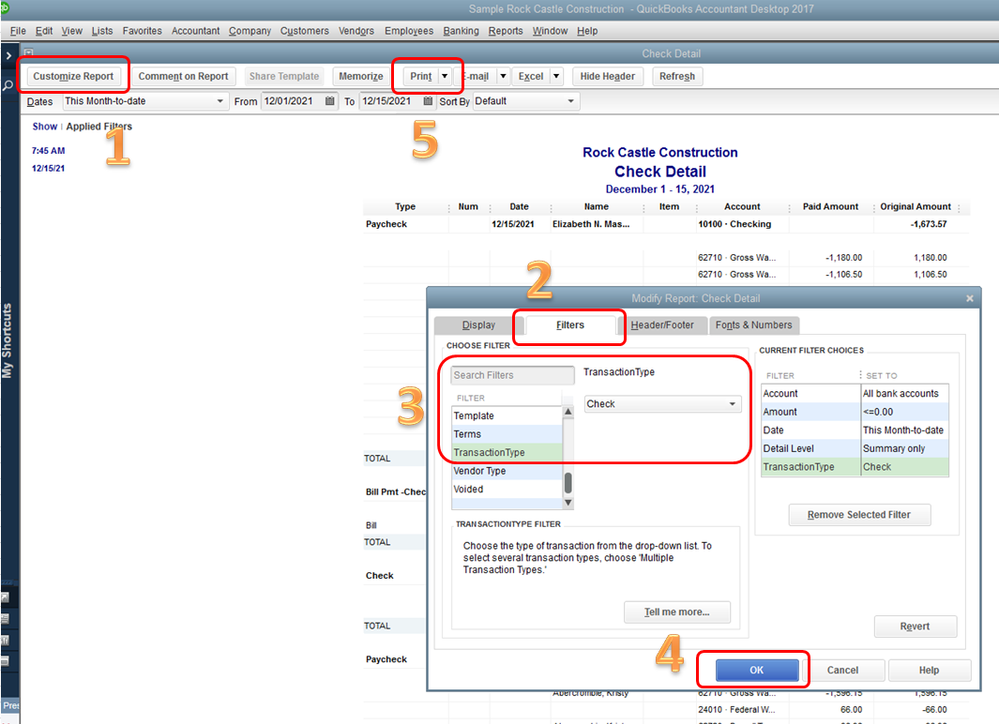Open the Accountant menu
The height and width of the screenshot is (724, 999).
click(x=196, y=31)
